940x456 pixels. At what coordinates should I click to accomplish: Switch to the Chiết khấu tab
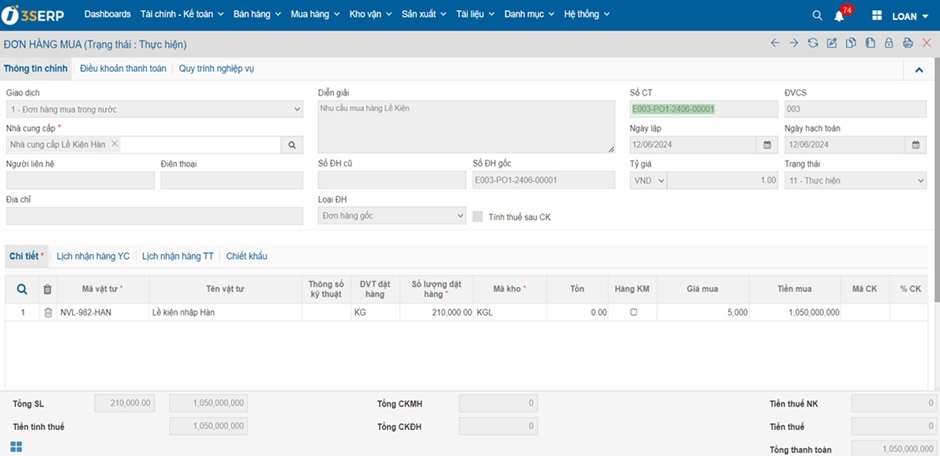tap(246, 256)
